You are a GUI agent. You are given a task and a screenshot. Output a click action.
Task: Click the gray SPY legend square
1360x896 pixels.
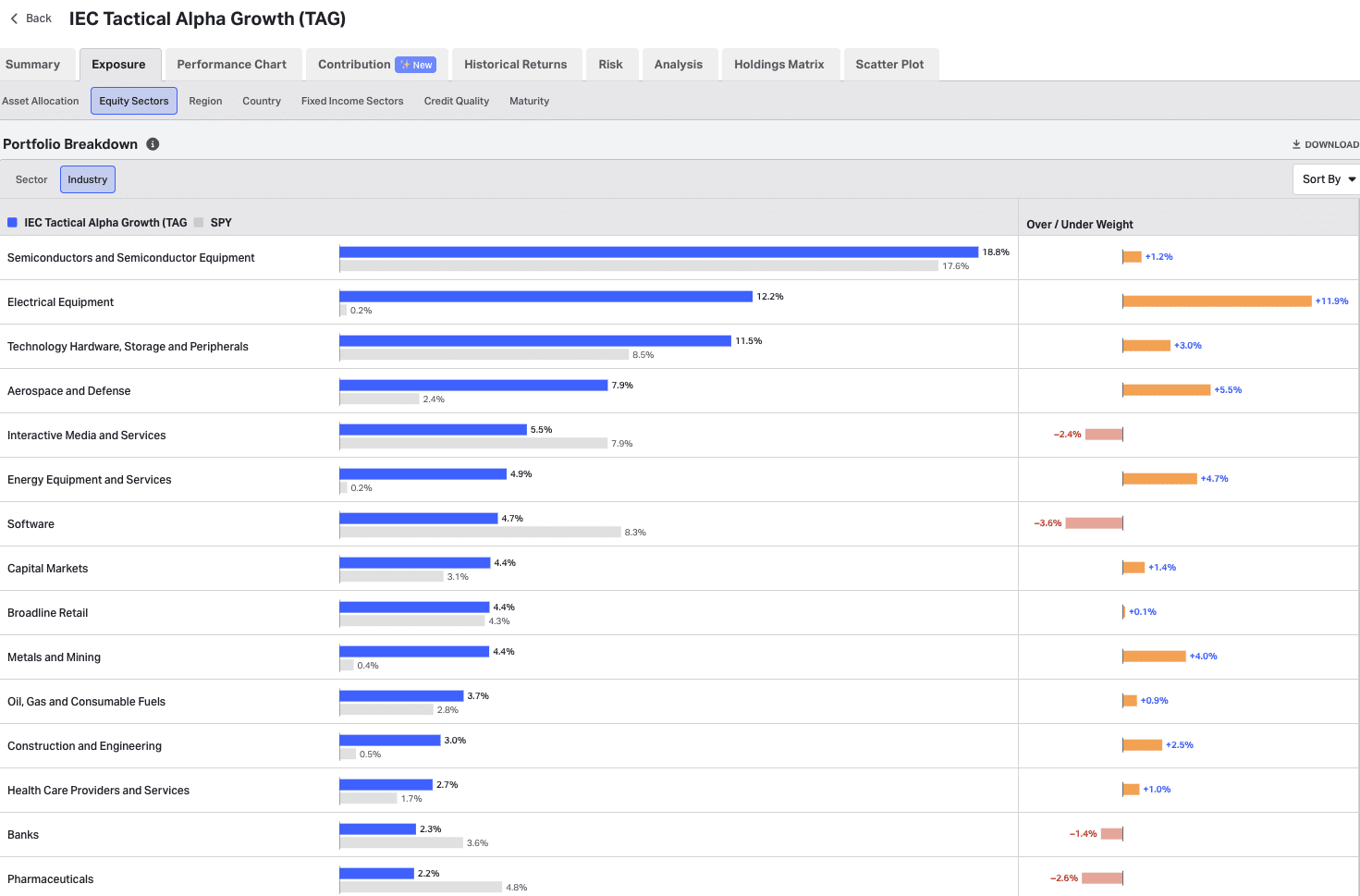pos(199,223)
